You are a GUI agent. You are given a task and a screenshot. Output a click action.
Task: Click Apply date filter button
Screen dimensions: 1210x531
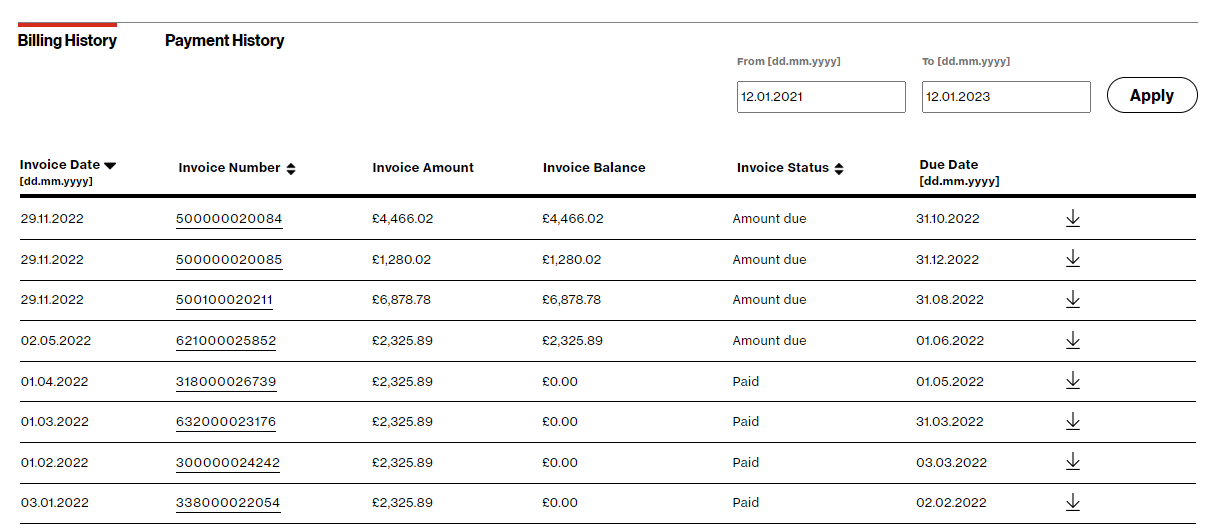(x=1152, y=96)
